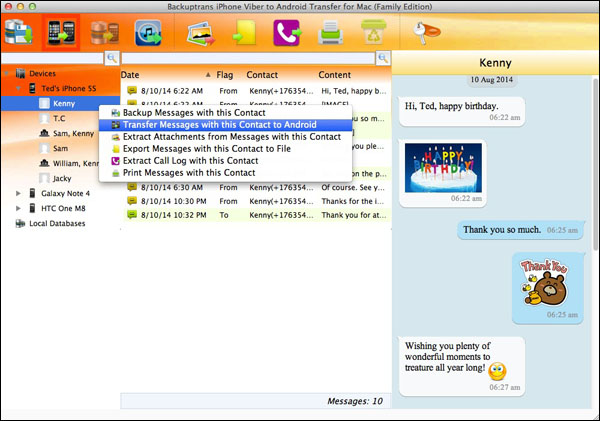Select the William, Kenny group chat
600x421 pixels.
click(69, 163)
